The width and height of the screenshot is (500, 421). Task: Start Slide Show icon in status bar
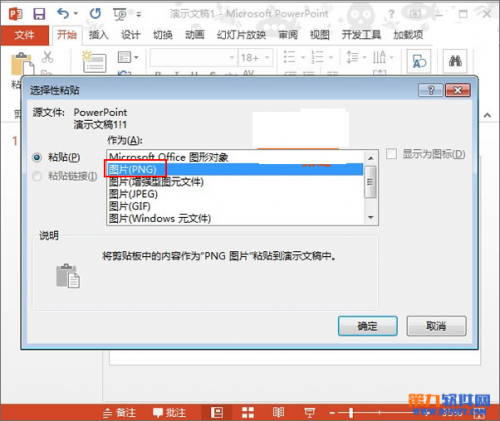click(309, 413)
